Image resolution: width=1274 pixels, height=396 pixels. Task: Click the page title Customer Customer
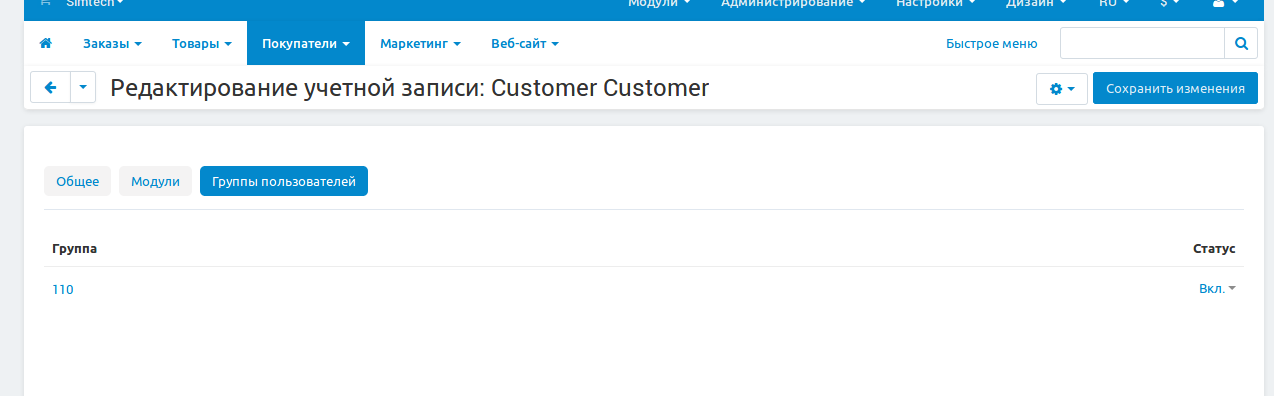point(600,88)
